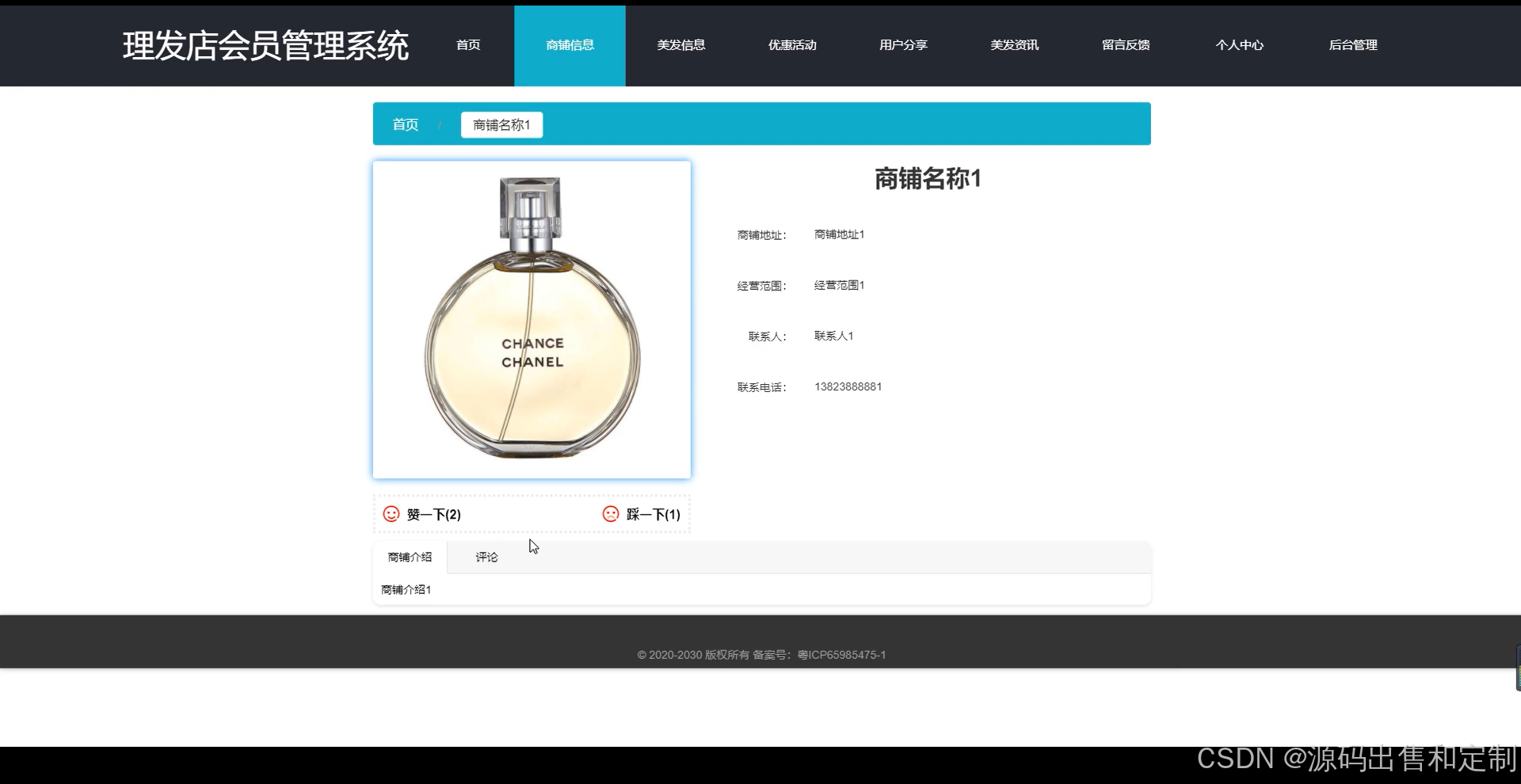Click the red frowning dislike icon
Screen dimensions: 1521x784
coord(611,514)
